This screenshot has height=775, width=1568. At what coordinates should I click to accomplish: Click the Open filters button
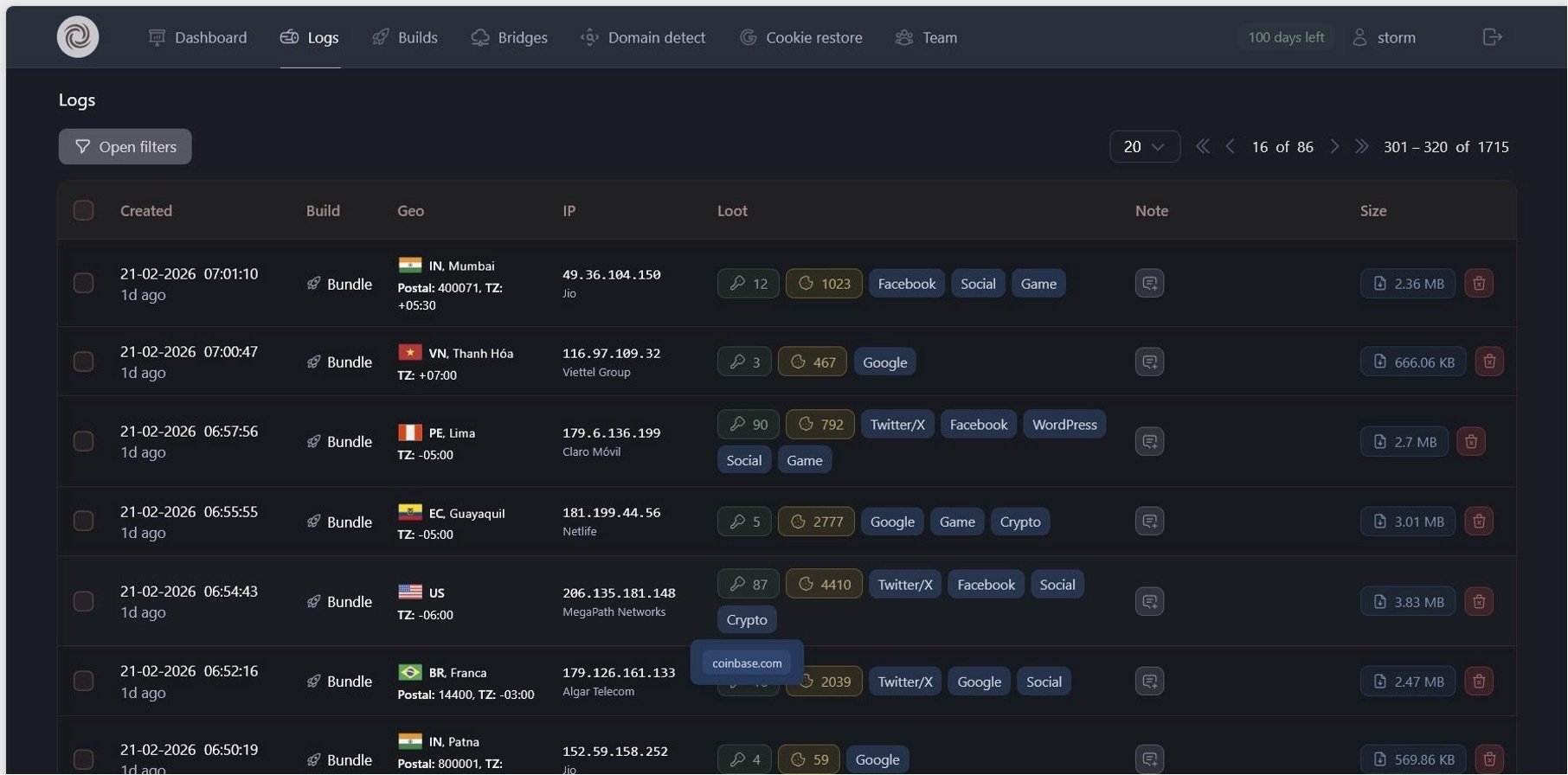coord(125,147)
